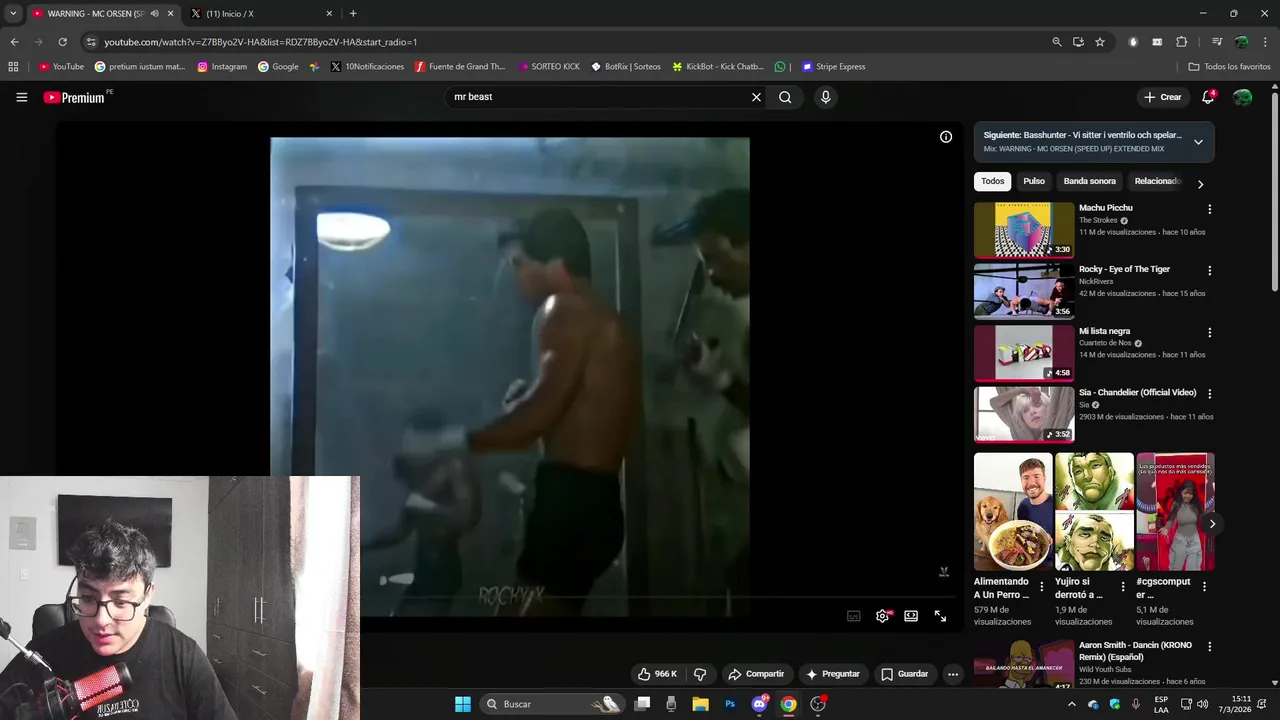The image size is (1280, 720).
Task: Show video info card icon
Action: click(x=946, y=137)
